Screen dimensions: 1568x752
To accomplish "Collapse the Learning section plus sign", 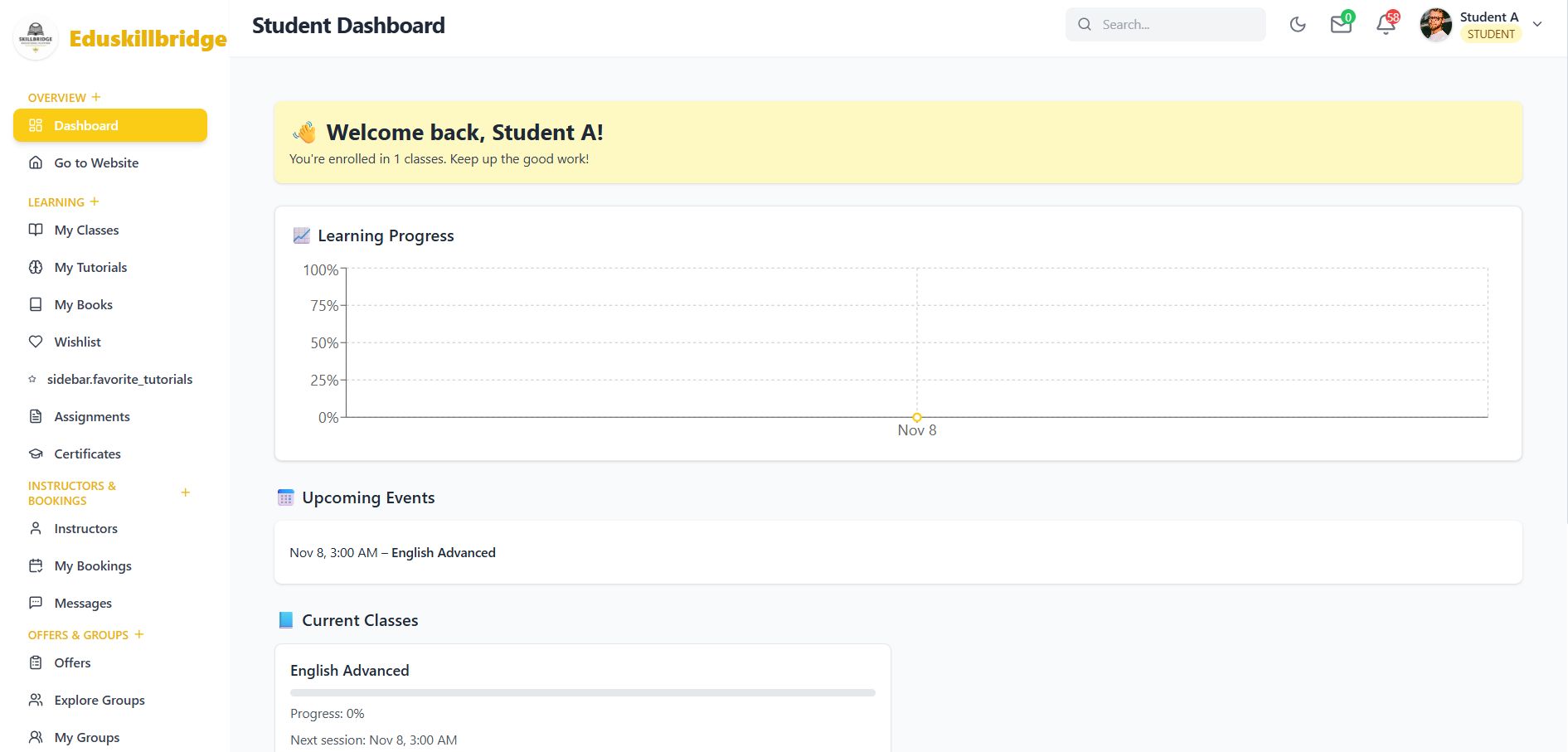I will click(95, 201).
